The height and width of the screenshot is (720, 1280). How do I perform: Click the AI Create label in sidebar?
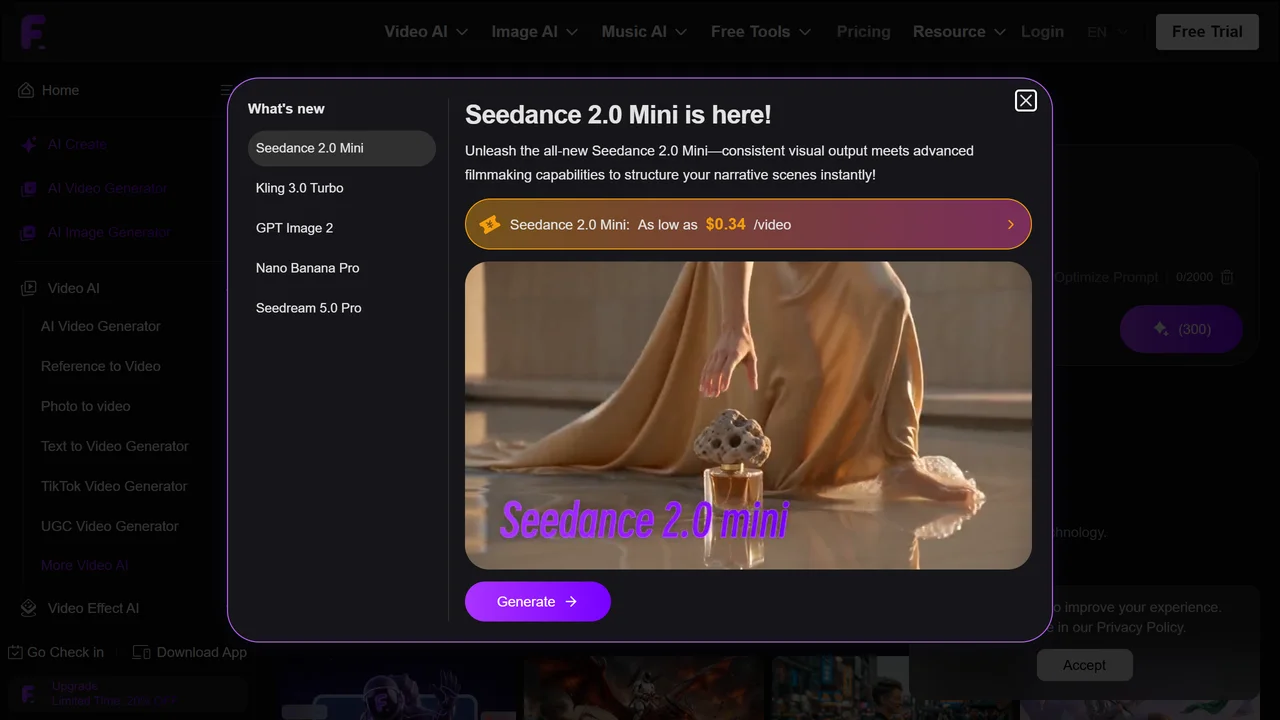point(77,144)
